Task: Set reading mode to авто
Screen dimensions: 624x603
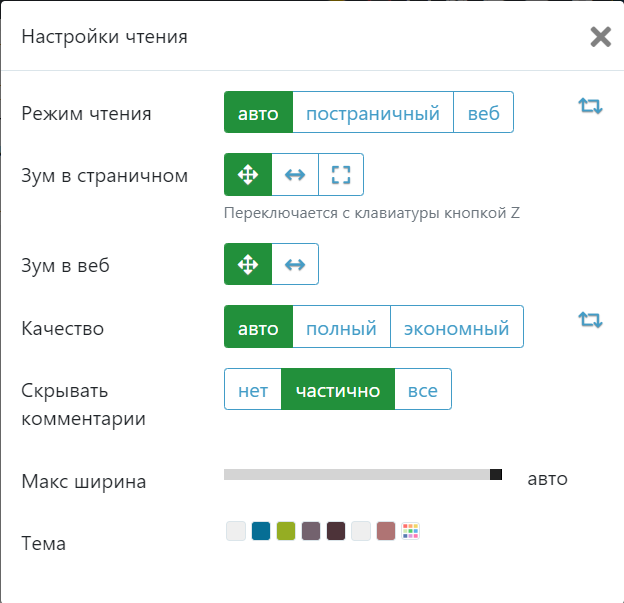Action: pyautogui.click(x=258, y=113)
